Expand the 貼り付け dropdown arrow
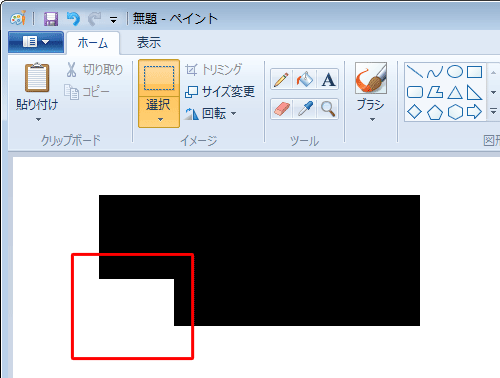 tap(38, 119)
